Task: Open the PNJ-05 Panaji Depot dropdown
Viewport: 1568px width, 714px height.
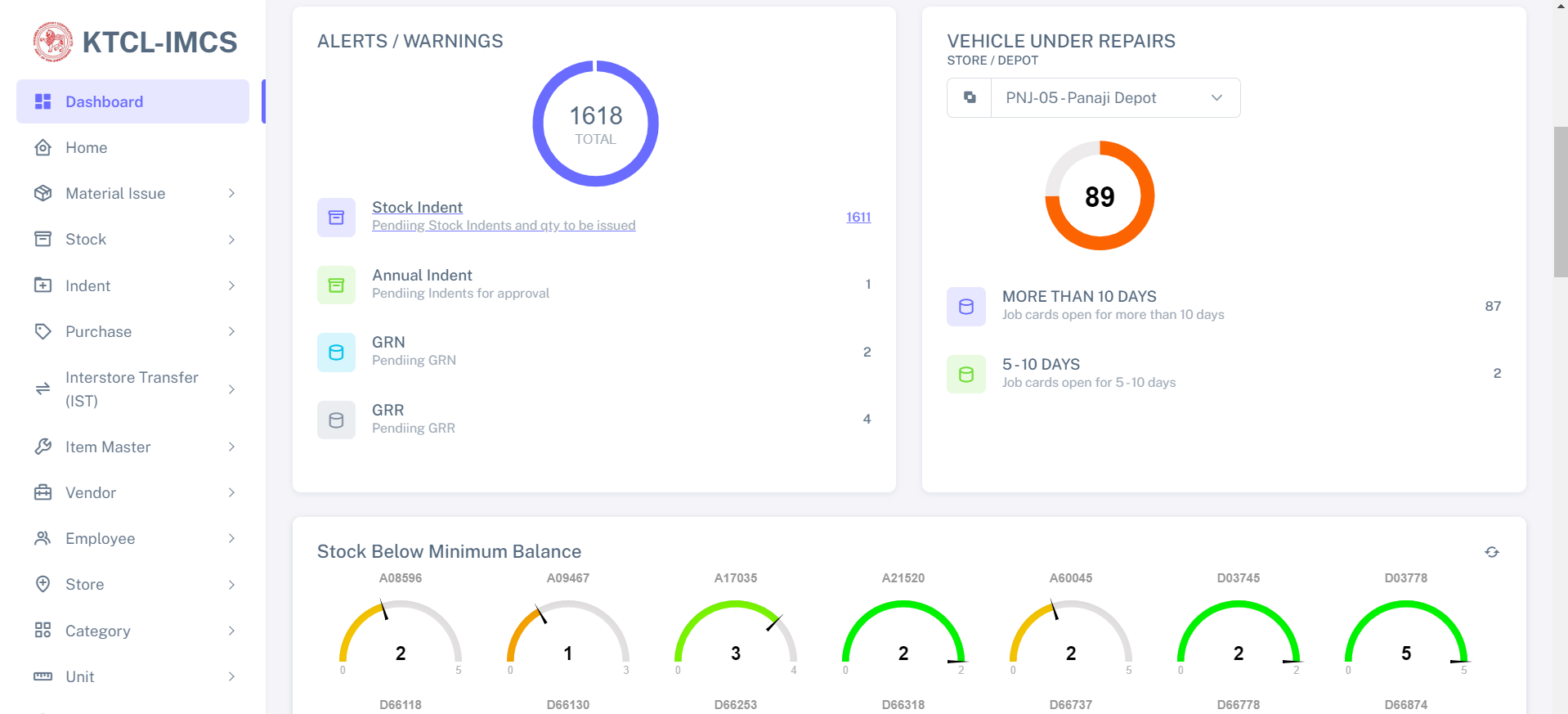Action: [x=1115, y=98]
